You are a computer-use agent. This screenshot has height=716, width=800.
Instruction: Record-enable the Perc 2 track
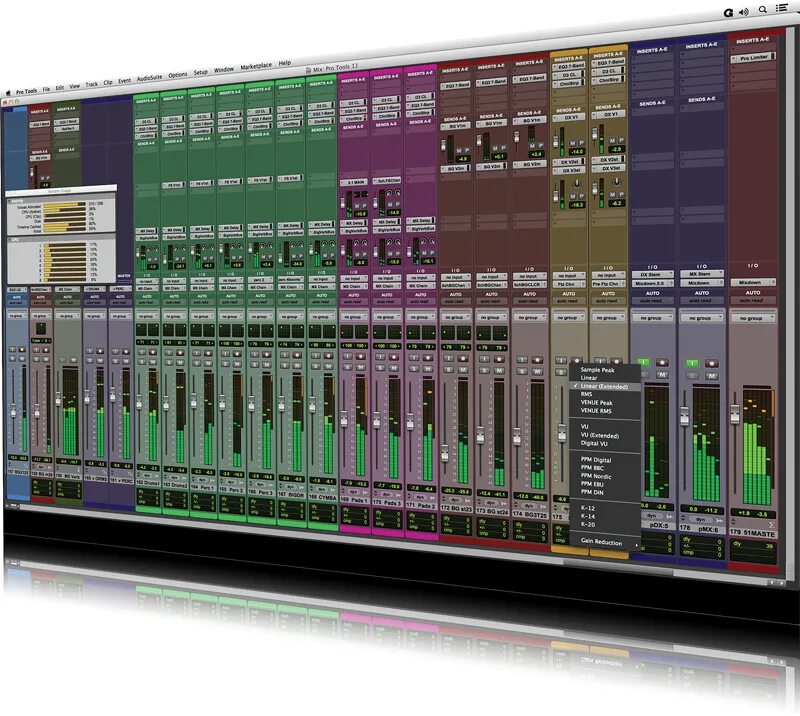point(237,353)
